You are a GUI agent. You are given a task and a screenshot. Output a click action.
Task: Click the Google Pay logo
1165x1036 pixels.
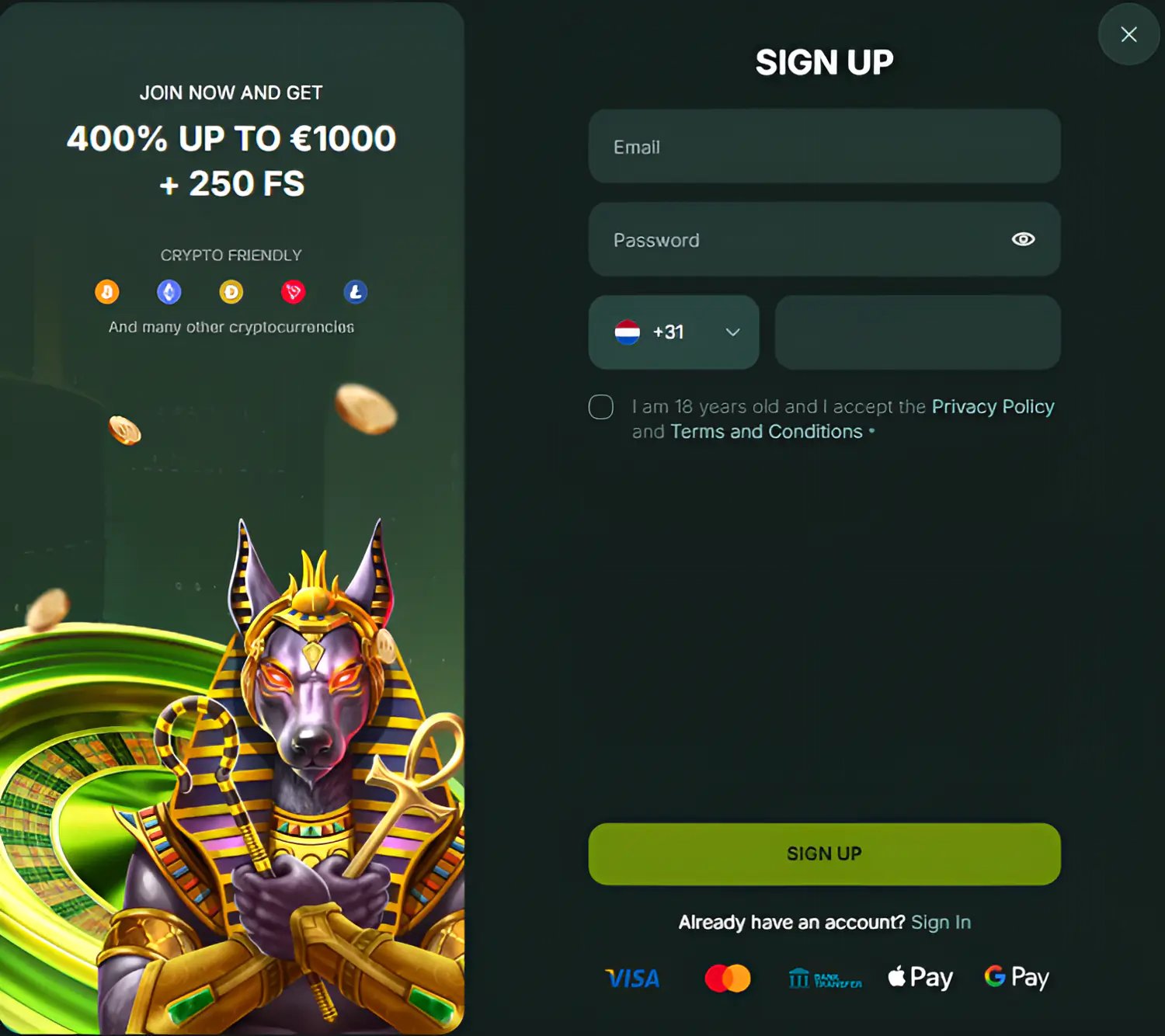(1017, 977)
